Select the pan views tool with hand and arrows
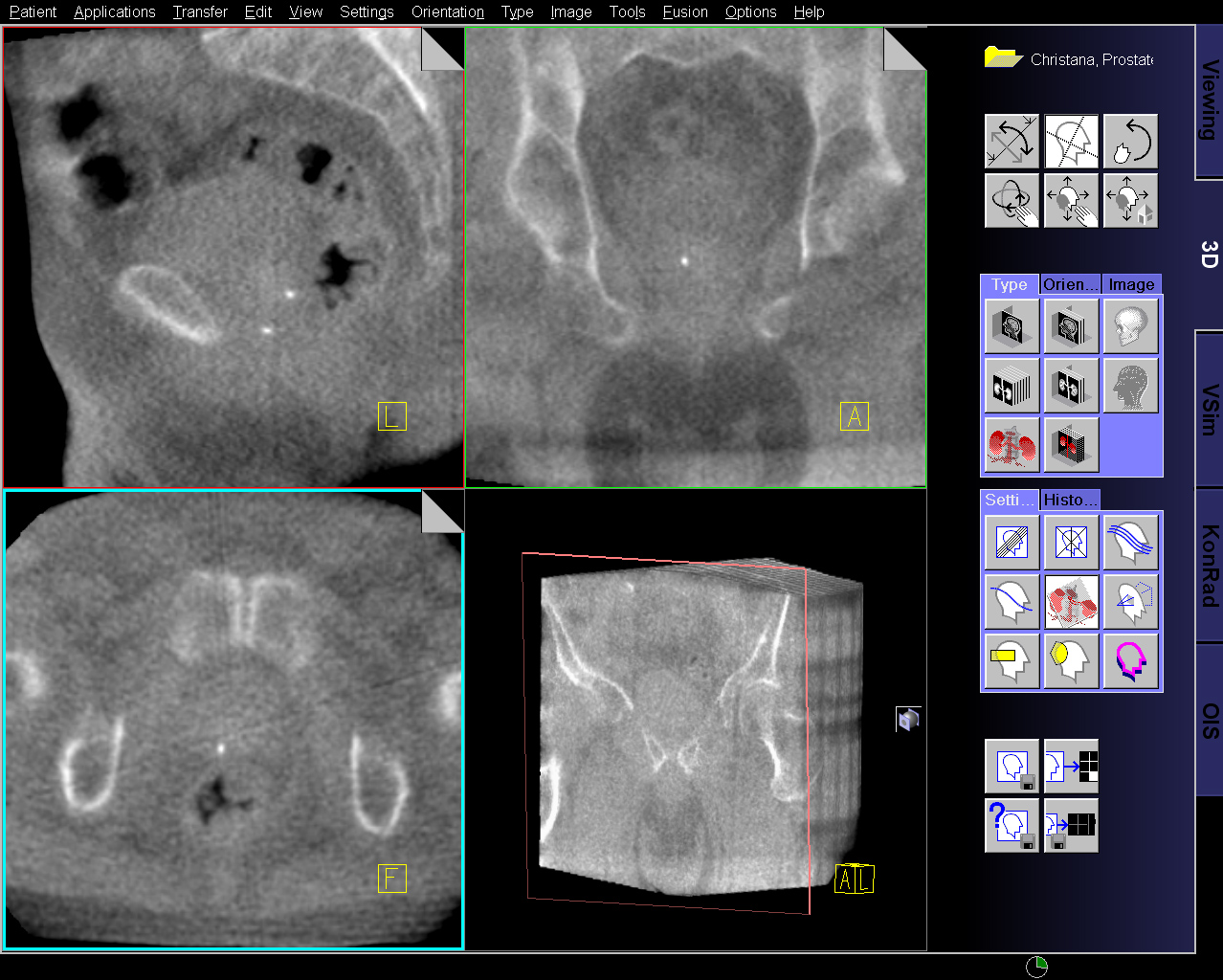1223x980 pixels. (x=1071, y=201)
